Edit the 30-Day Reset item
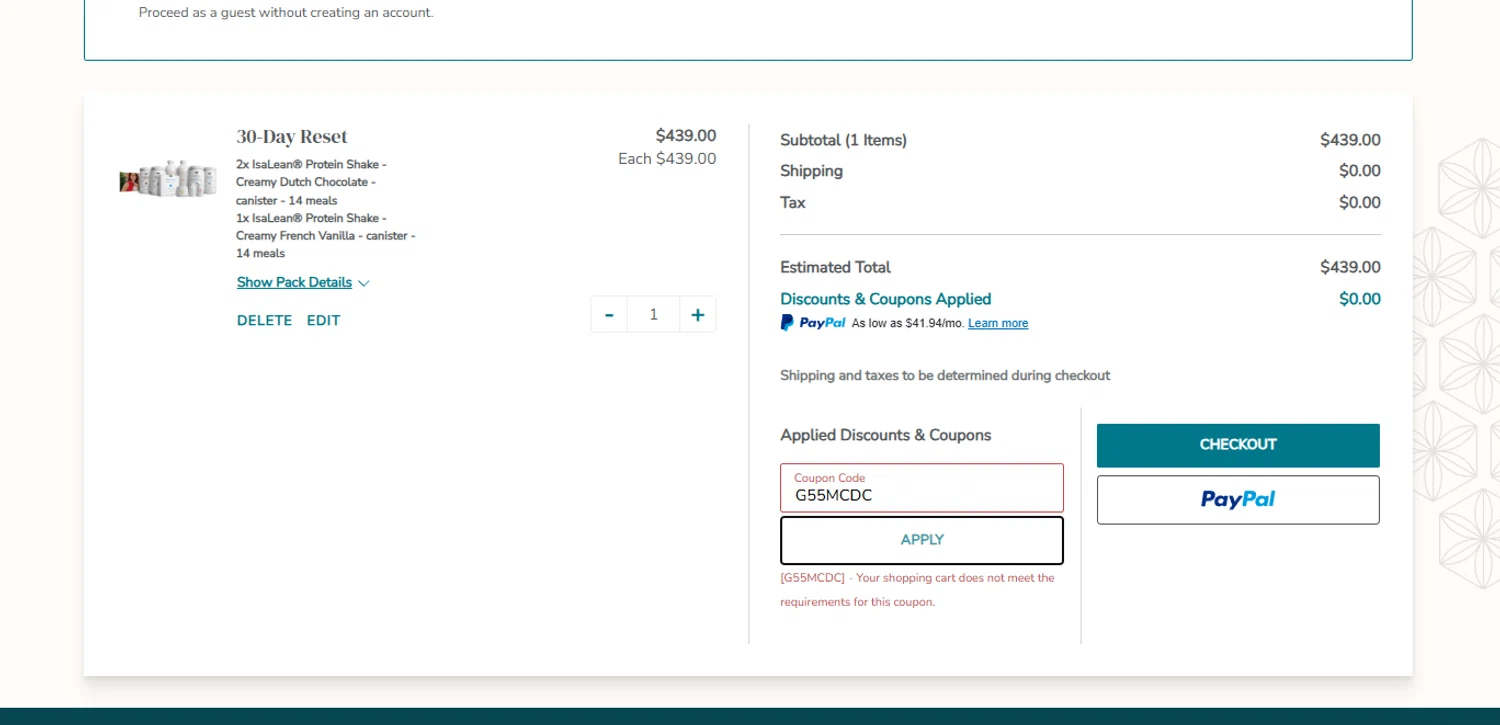The image size is (1500, 725). 323,321
